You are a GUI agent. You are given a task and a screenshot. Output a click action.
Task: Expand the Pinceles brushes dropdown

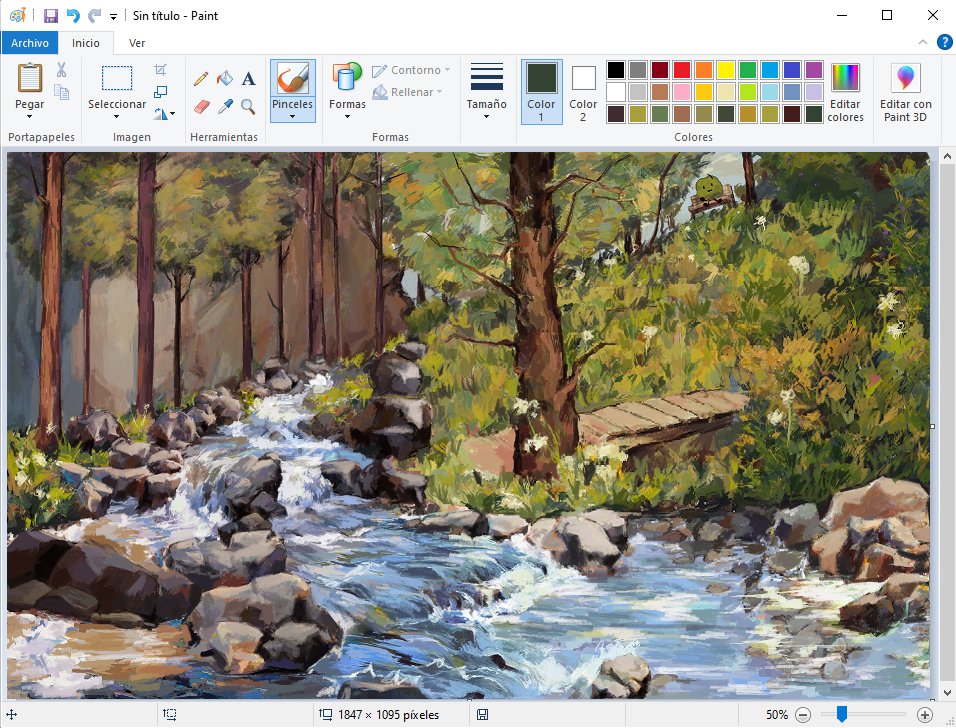tap(293, 116)
